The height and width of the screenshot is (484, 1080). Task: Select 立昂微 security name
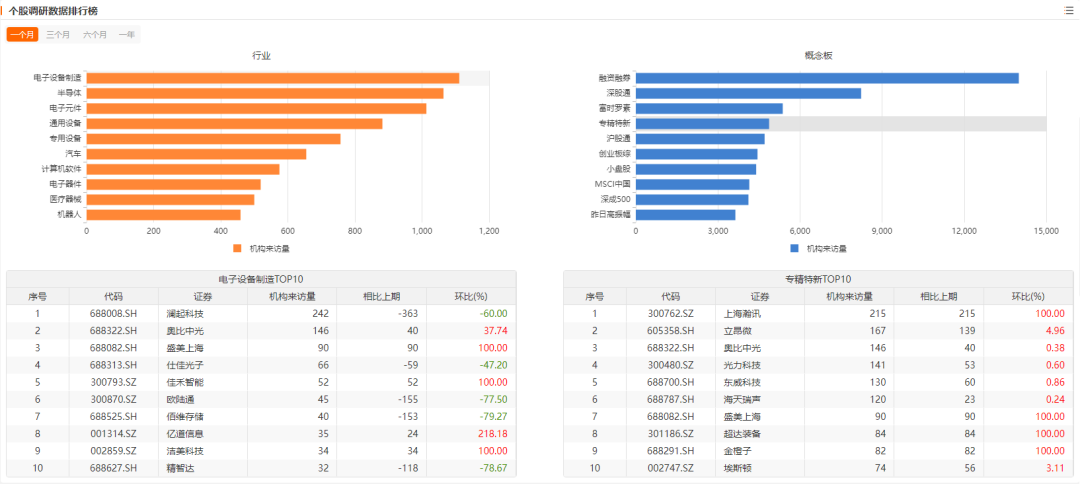(x=738, y=330)
